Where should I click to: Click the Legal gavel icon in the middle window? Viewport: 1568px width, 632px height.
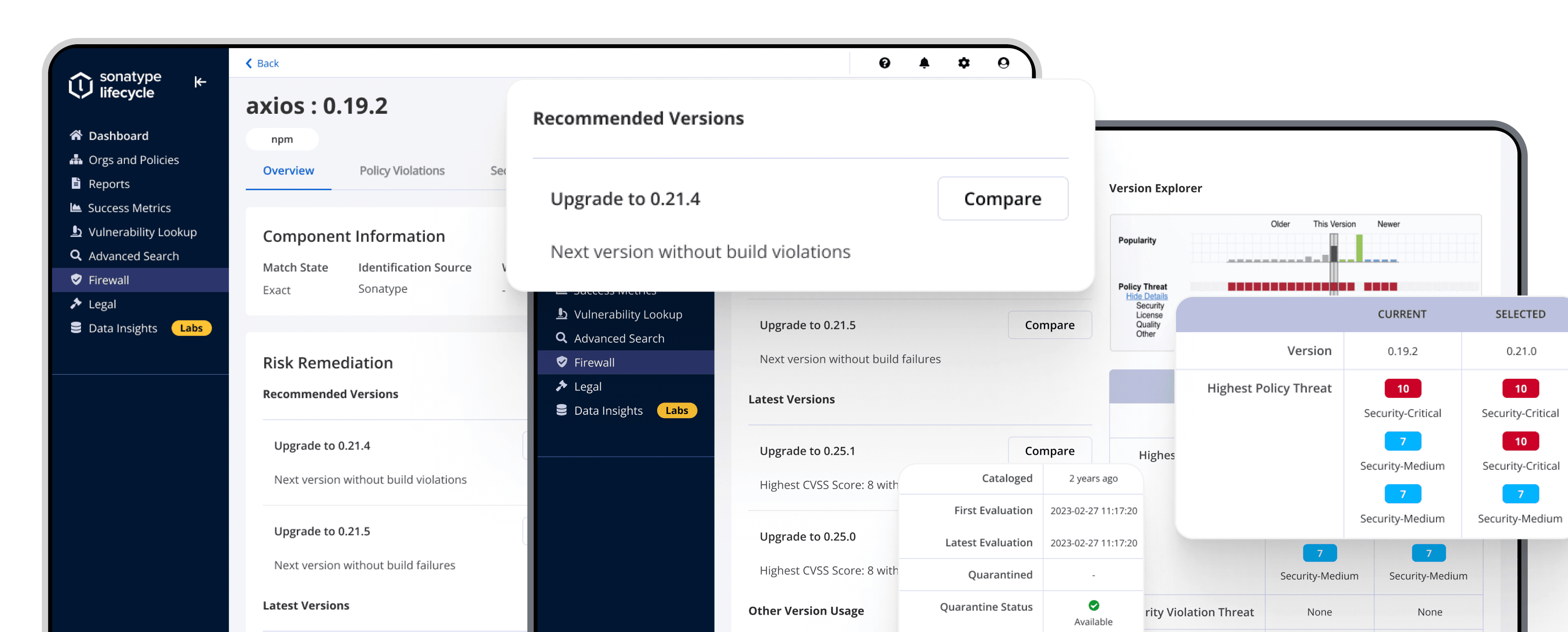(x=561, y=386)
